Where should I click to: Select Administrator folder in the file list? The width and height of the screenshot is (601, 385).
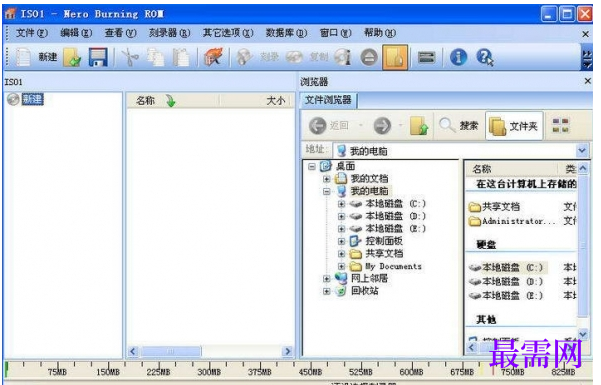[512, 221]
